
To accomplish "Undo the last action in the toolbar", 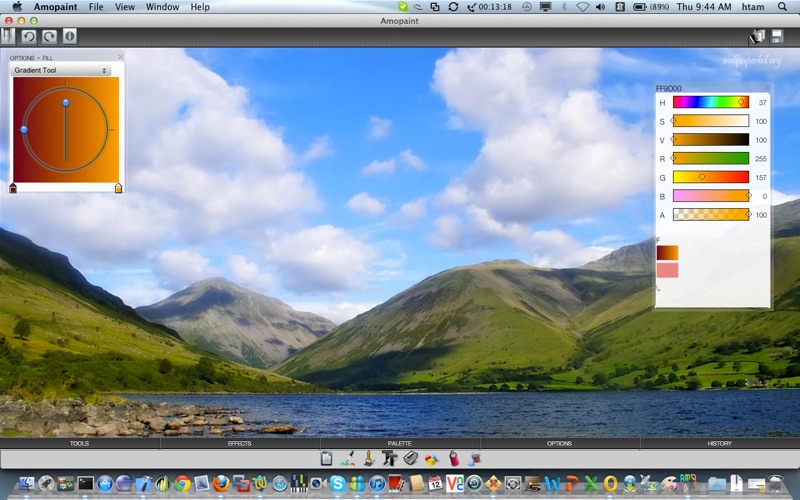I will click(x=29, y=36).
